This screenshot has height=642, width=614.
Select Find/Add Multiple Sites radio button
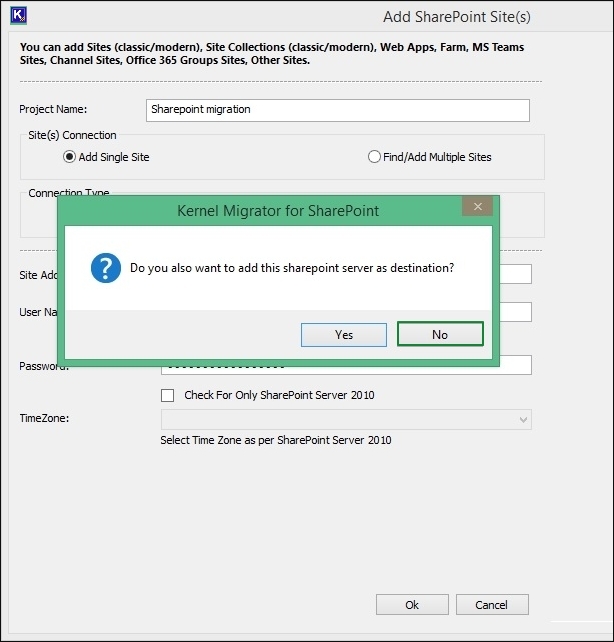point(375,157)
